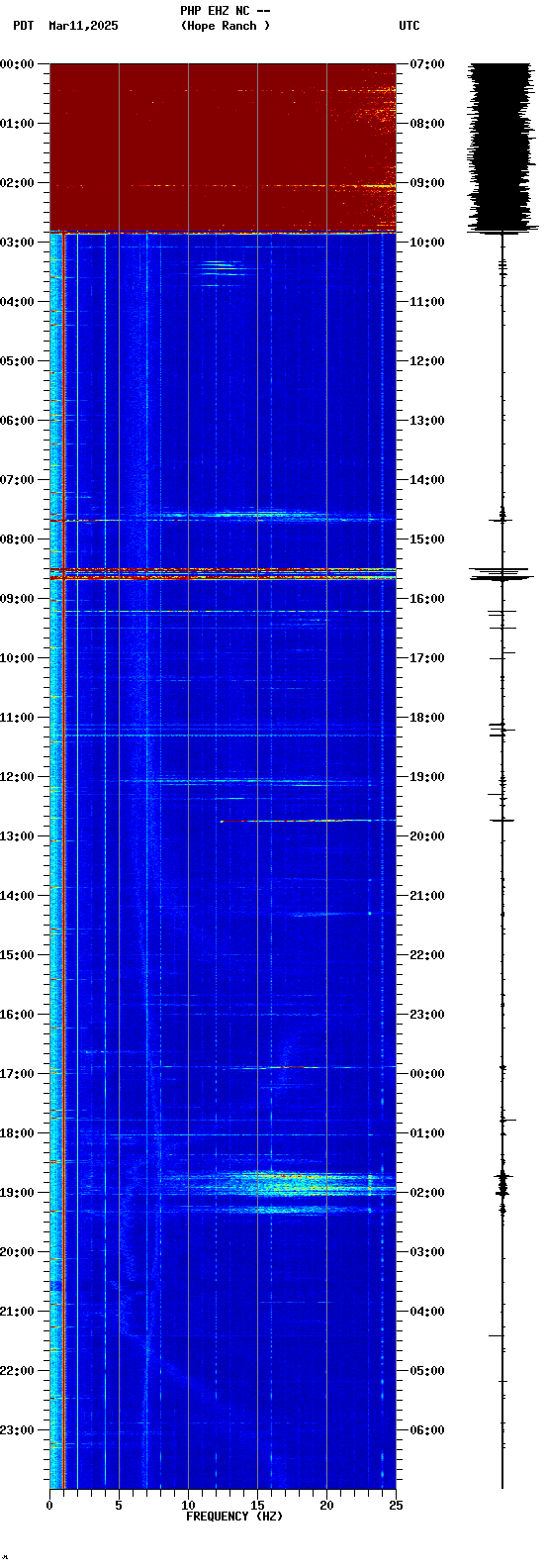Click the UTC-side '05:00' time label
The image size is (546, 1568).
tap(426, 1371)
